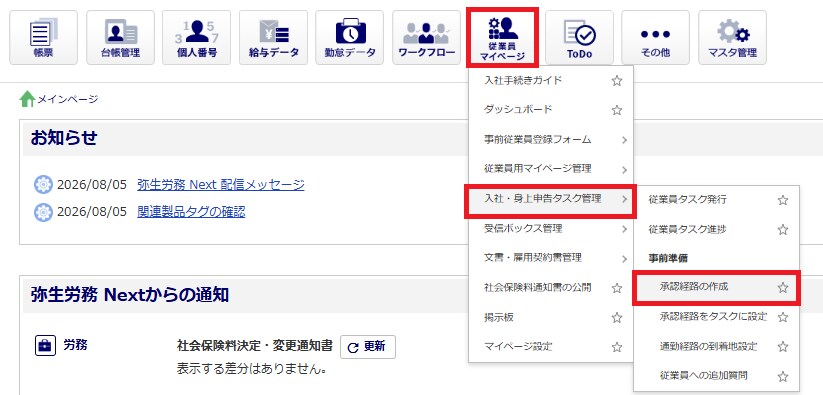Image resolution: width=823 pixels, height=395 pixels.
Task: Toggle star for 従業員タスク進捗
Action: (x=783, y=229)
